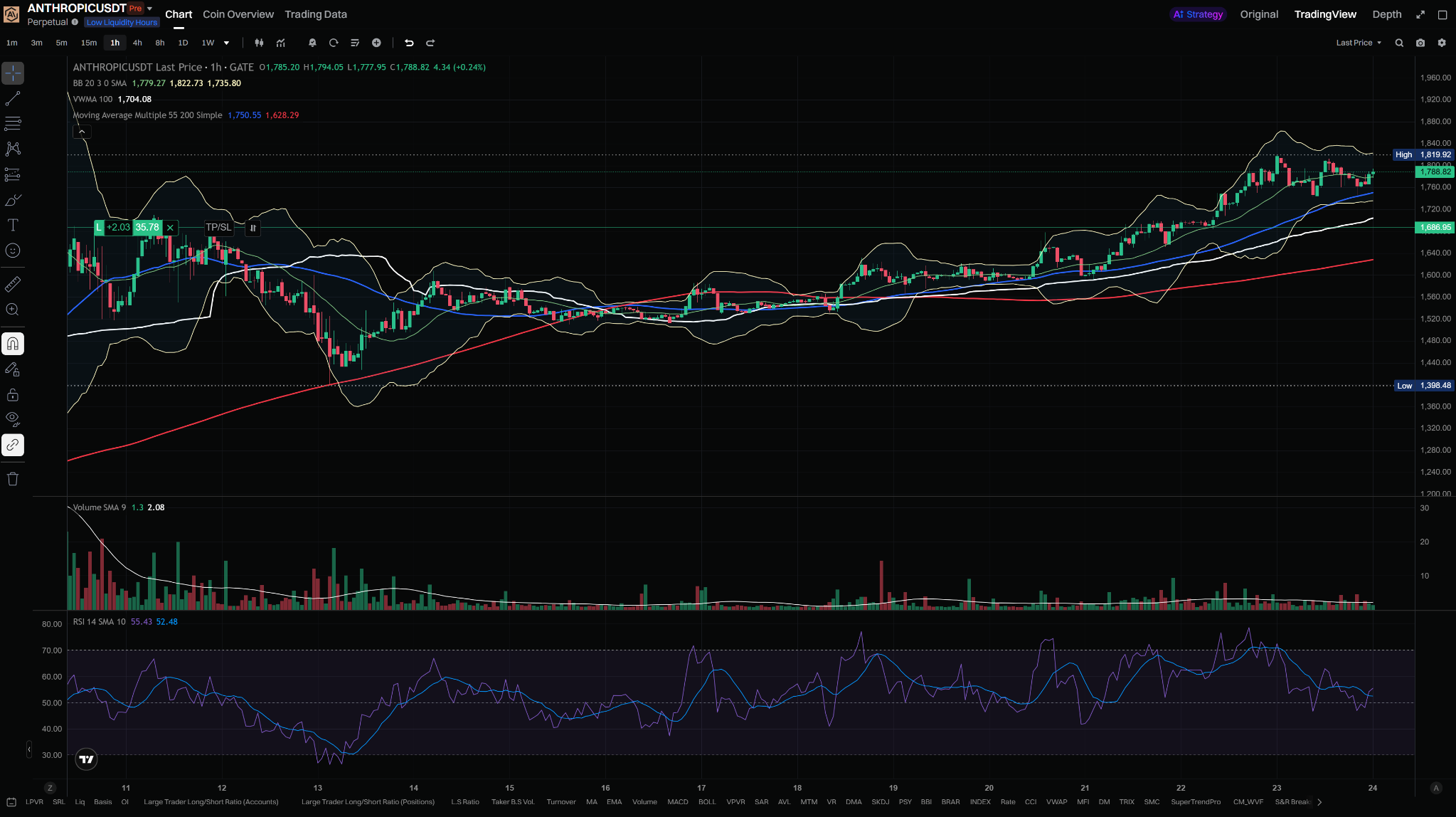Screen dimensions: 1456x817
Task: Click TP/SL on the position line
Action: pos(218,228)
